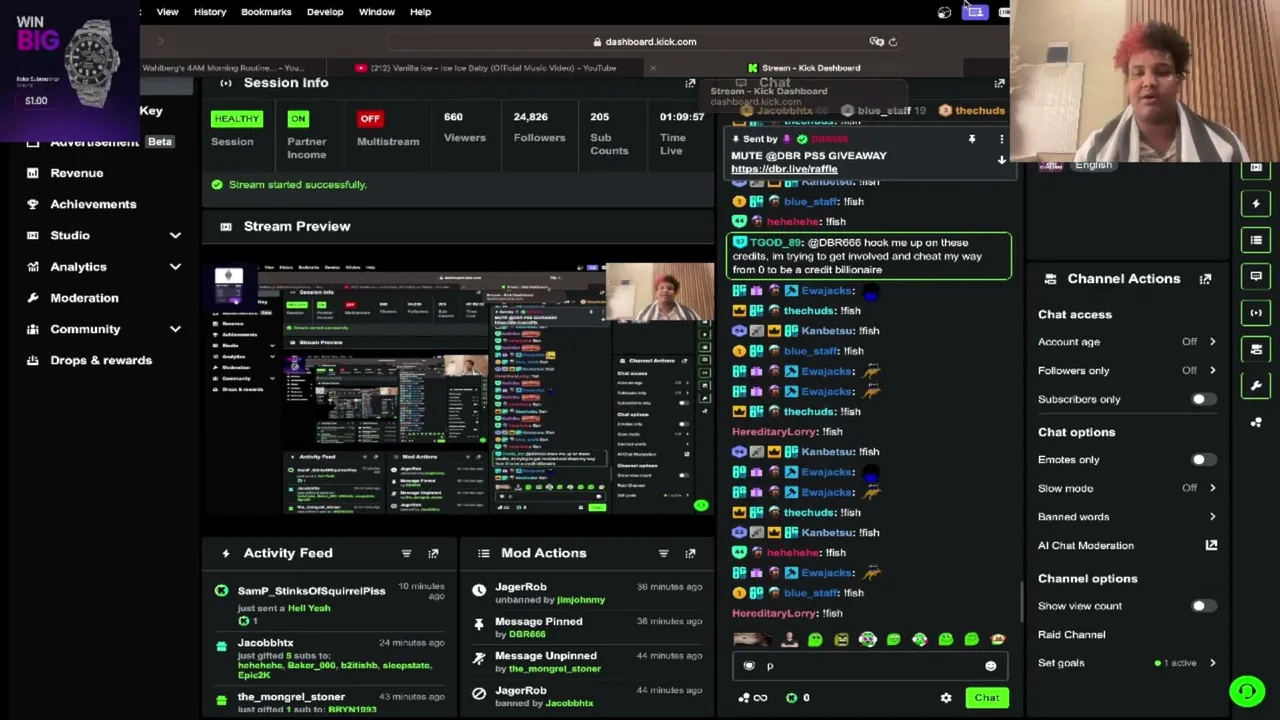1280x720 pixels.
Task: Click the session info broadcast sidebar icon
Action: tap(1256, 312)
